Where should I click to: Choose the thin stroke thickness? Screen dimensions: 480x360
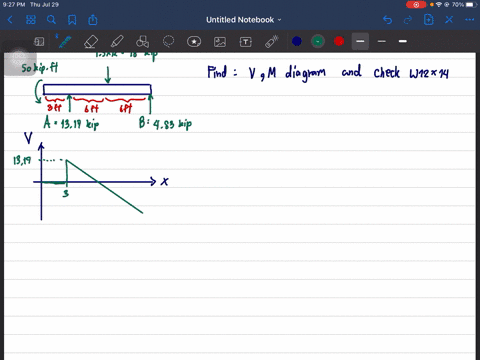[x=382, y=41]
